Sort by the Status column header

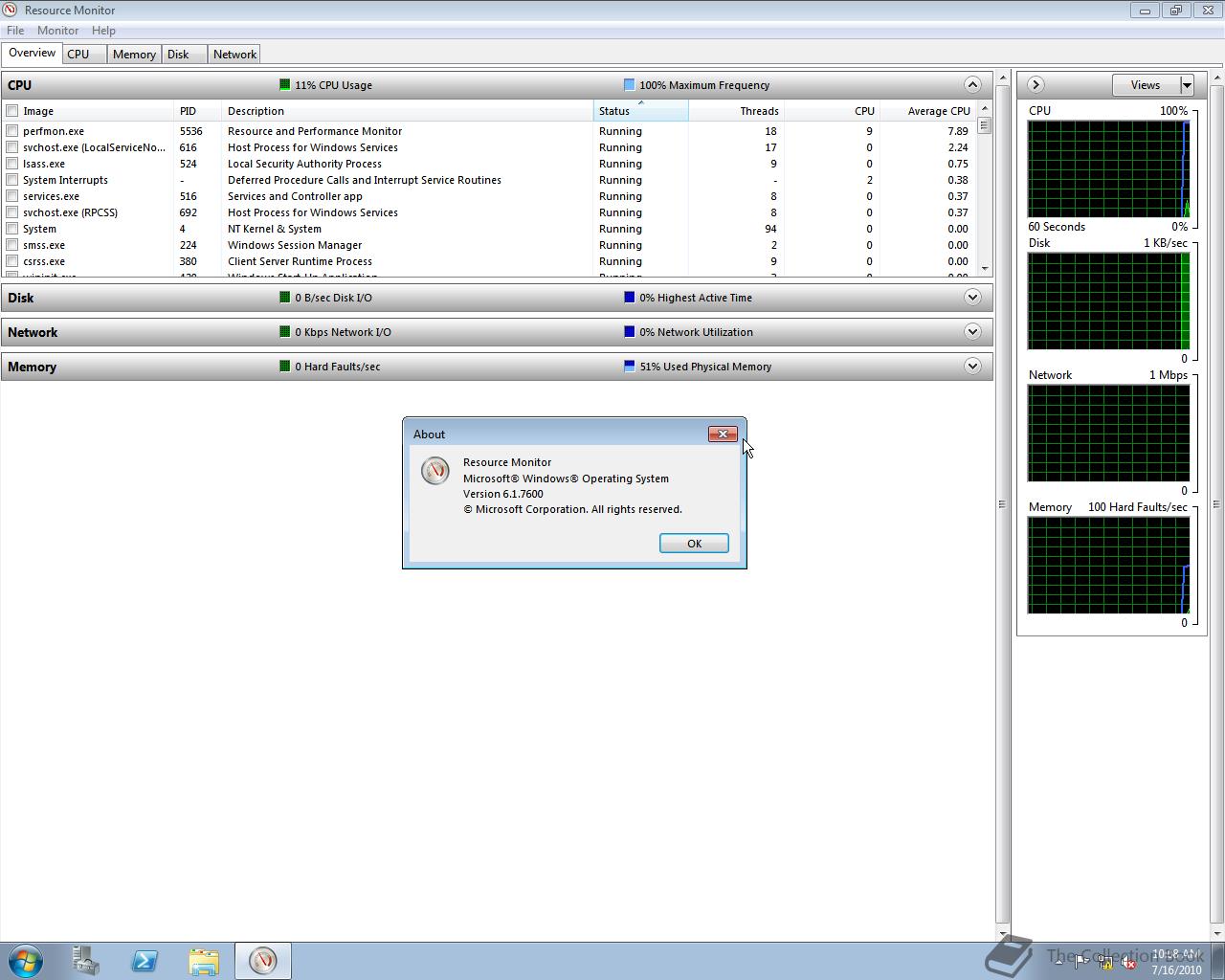point(640,111)
